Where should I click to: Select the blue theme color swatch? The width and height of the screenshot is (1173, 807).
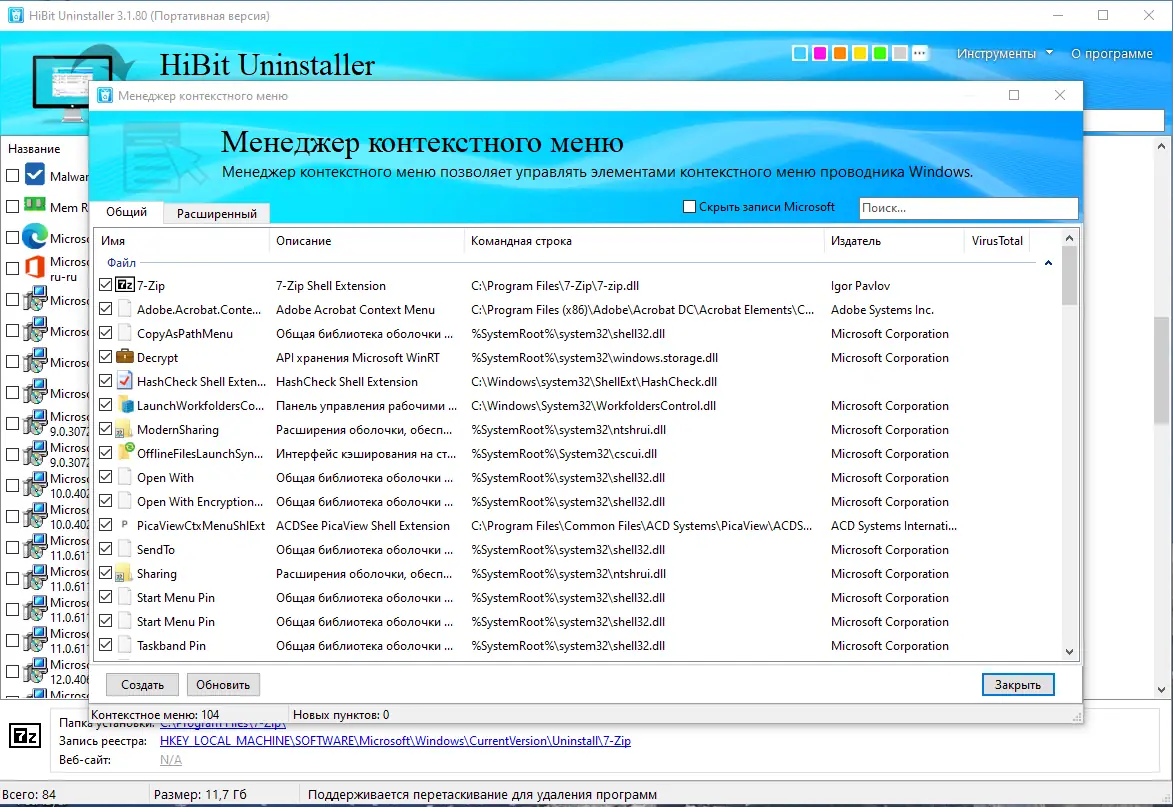800,53
